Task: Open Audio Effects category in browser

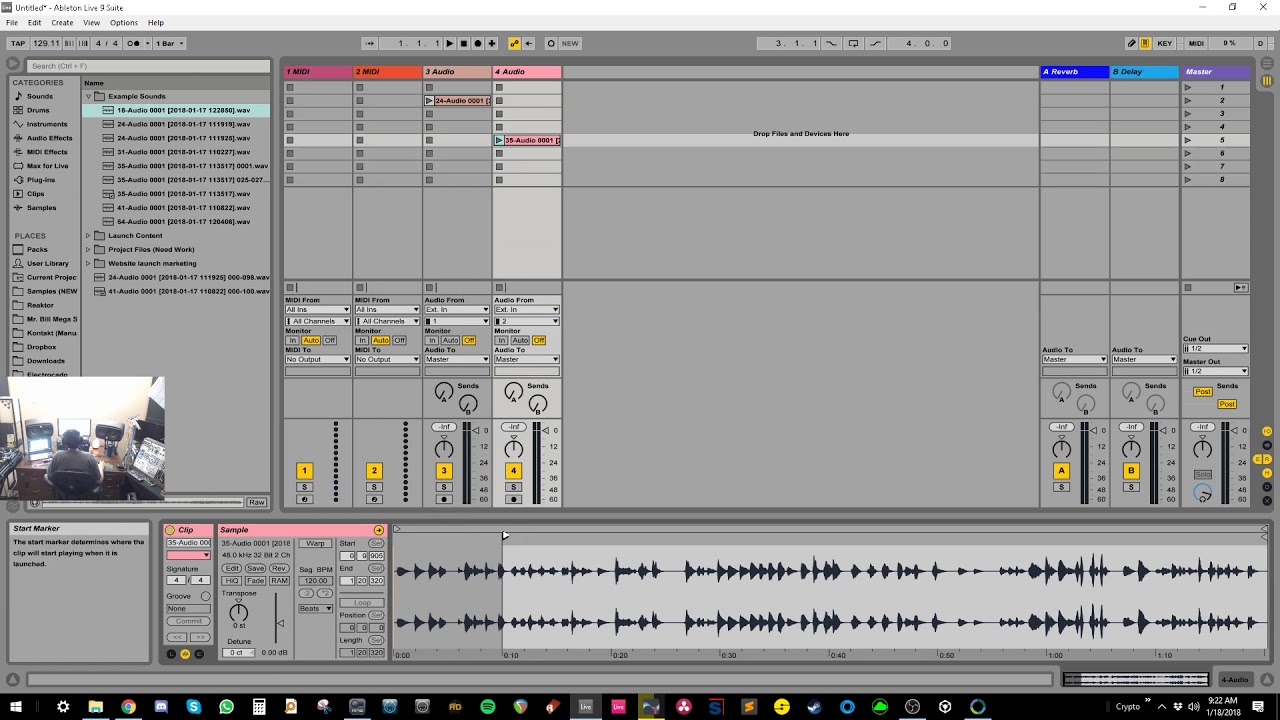Action: [x=49, y=138]
